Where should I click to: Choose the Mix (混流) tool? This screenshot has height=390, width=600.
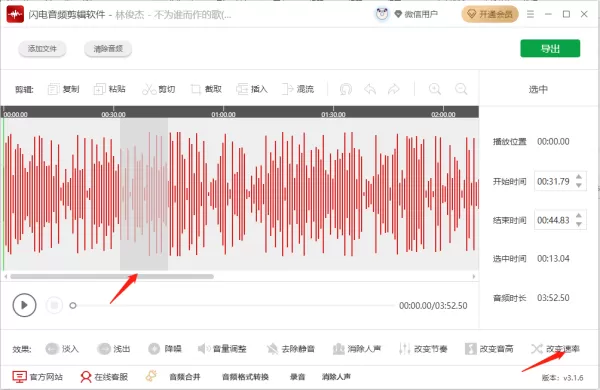(298, 89)
